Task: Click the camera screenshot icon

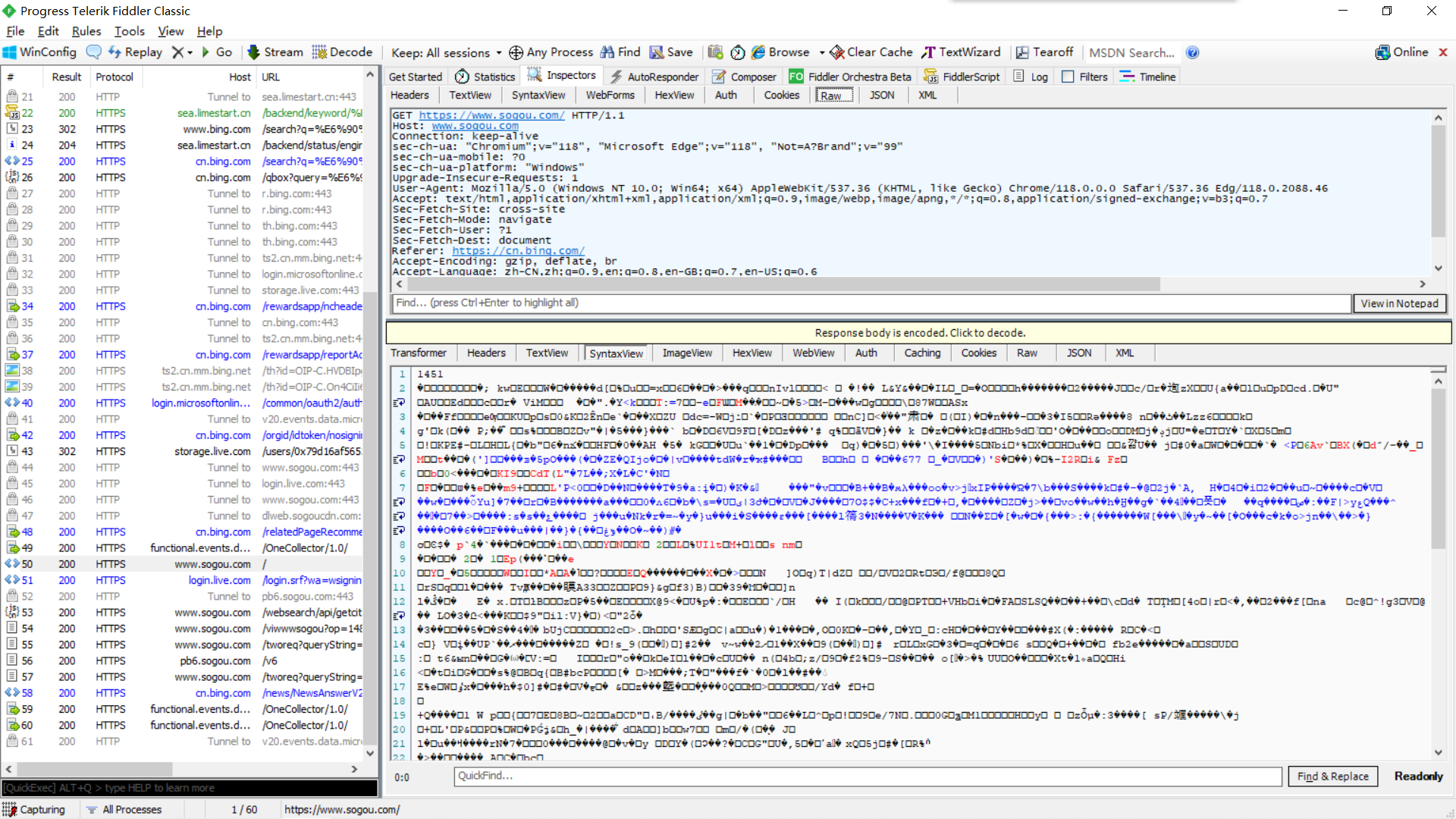Action: (715, 52)
